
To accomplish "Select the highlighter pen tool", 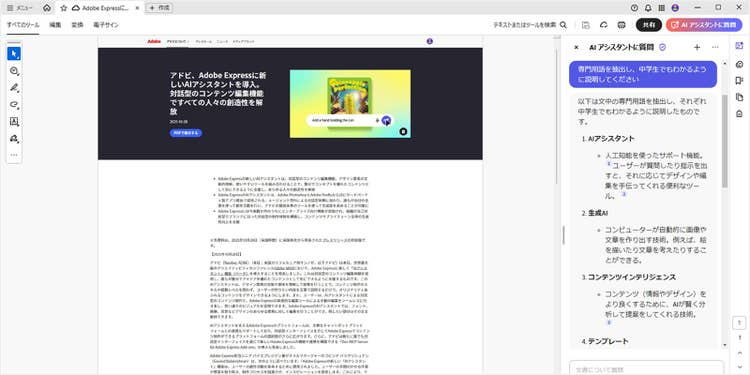I will tap(14, 88).
